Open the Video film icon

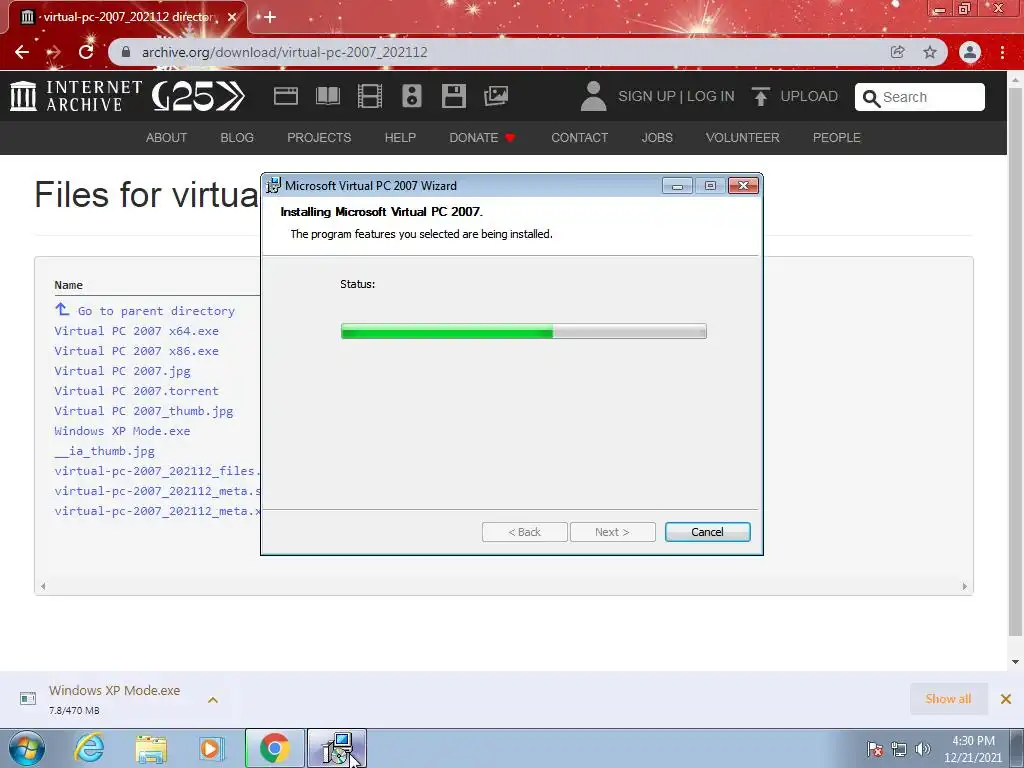[x=370, y=96]
